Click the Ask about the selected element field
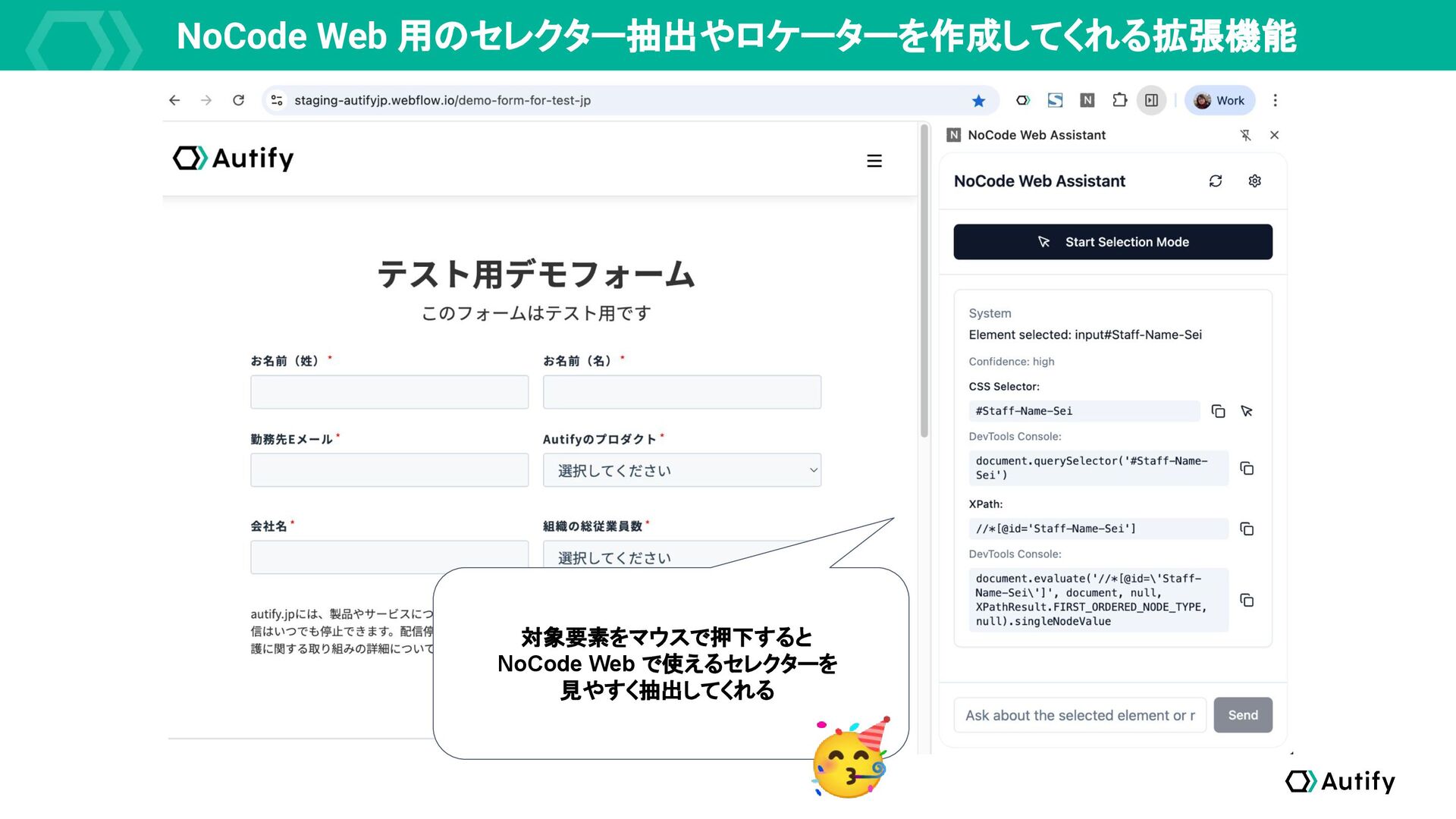This screenshot has height=819, width=1456. pos(1080,715)
